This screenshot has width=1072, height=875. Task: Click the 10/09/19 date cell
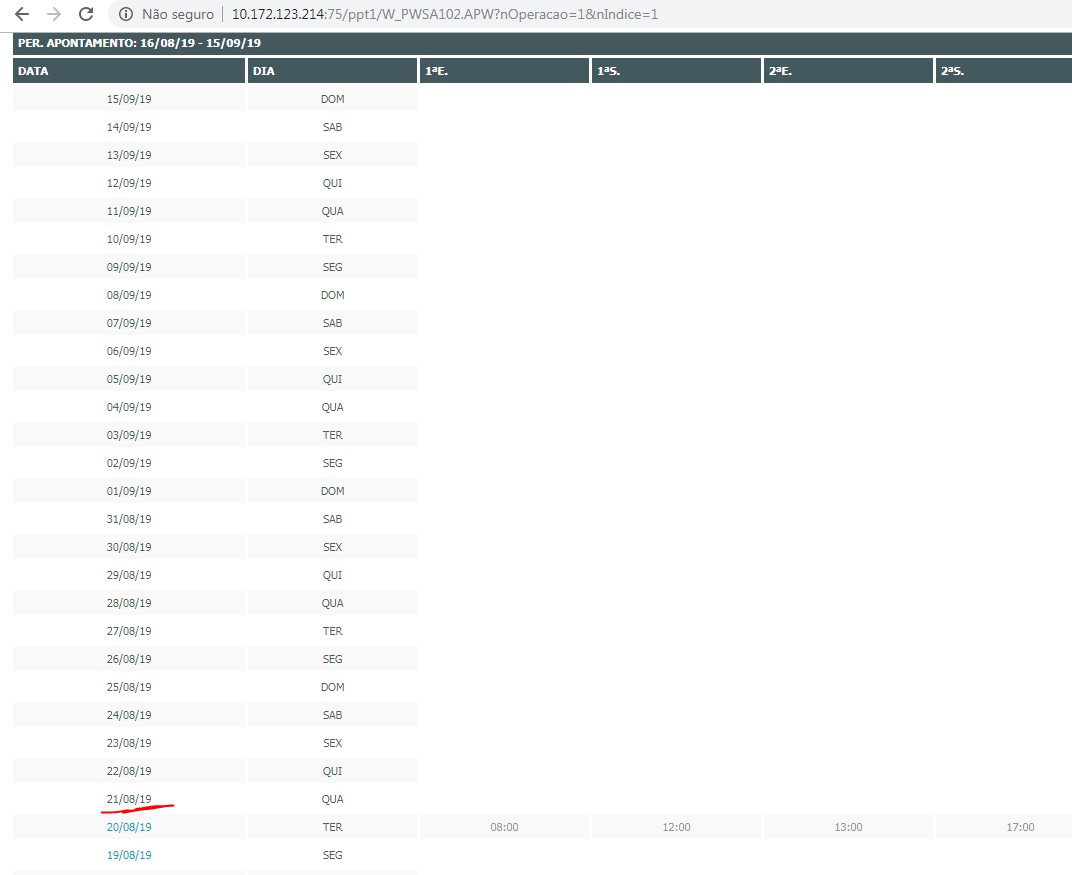(129, 239)
